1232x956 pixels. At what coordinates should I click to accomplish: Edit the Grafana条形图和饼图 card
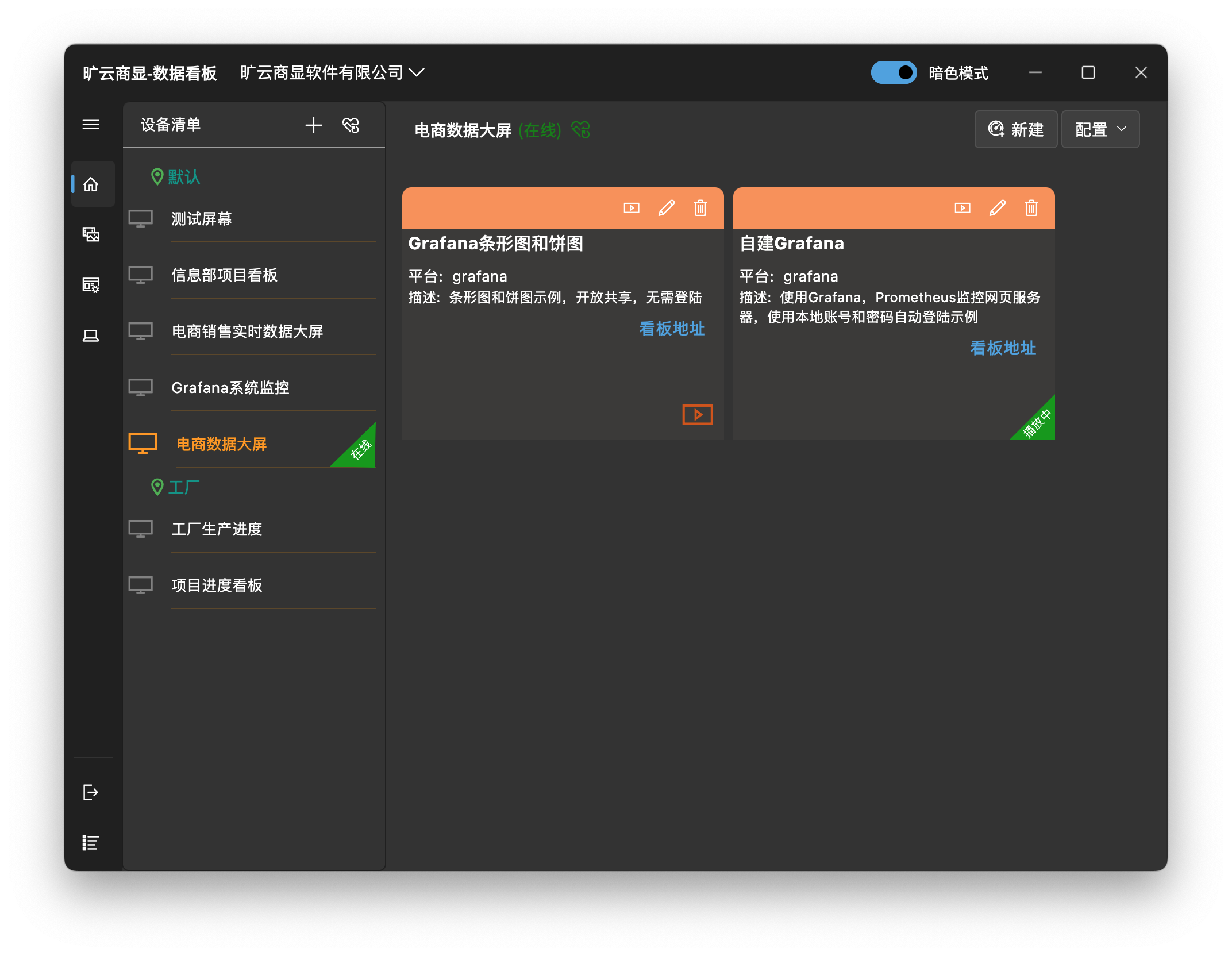(666, 208)
